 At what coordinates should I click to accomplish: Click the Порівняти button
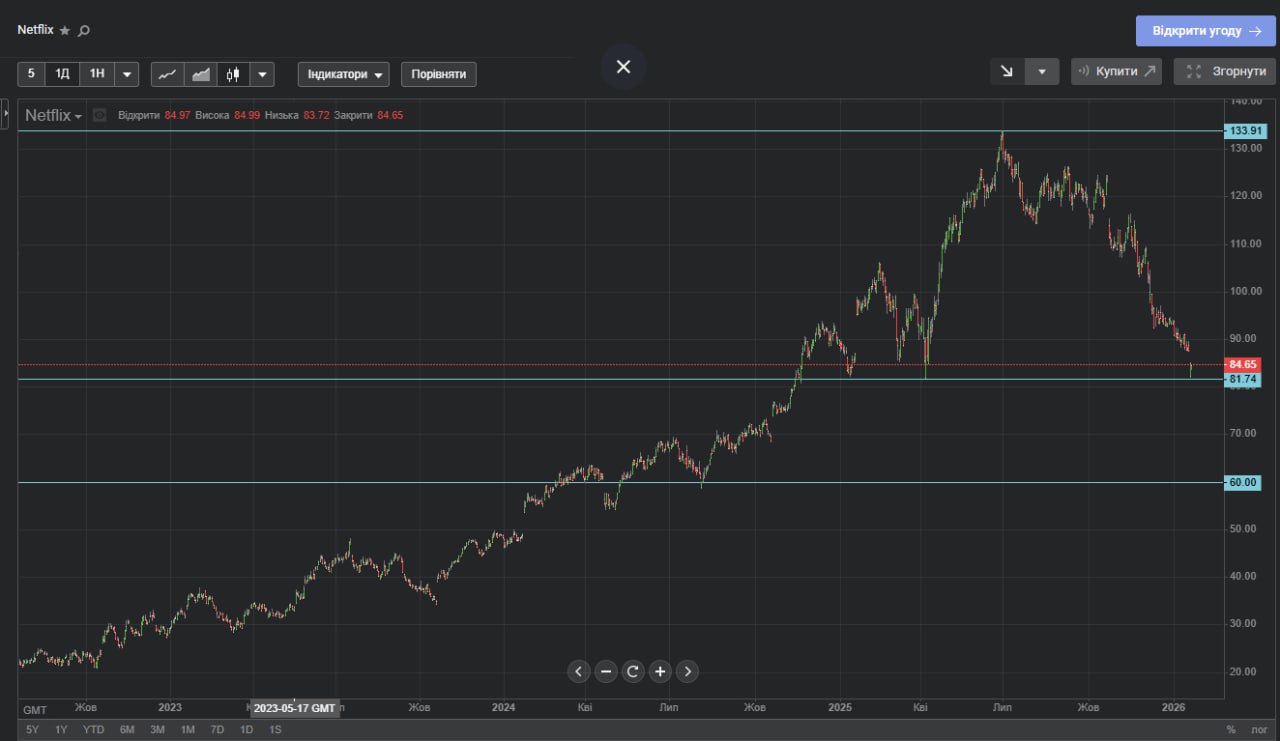[x=439, y=75]
